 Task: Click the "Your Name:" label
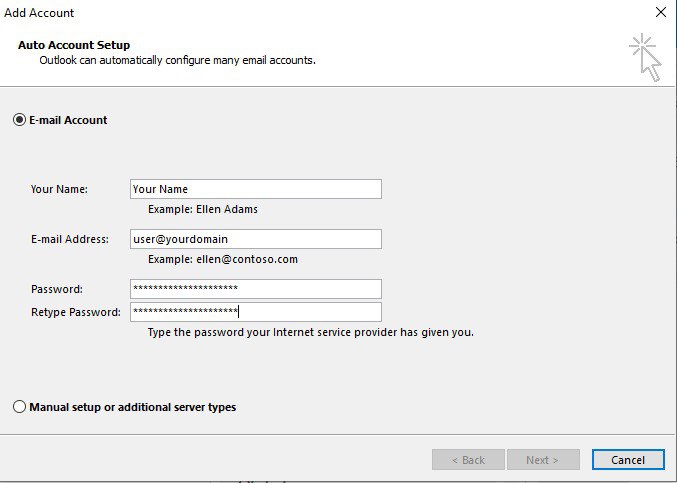59,189
